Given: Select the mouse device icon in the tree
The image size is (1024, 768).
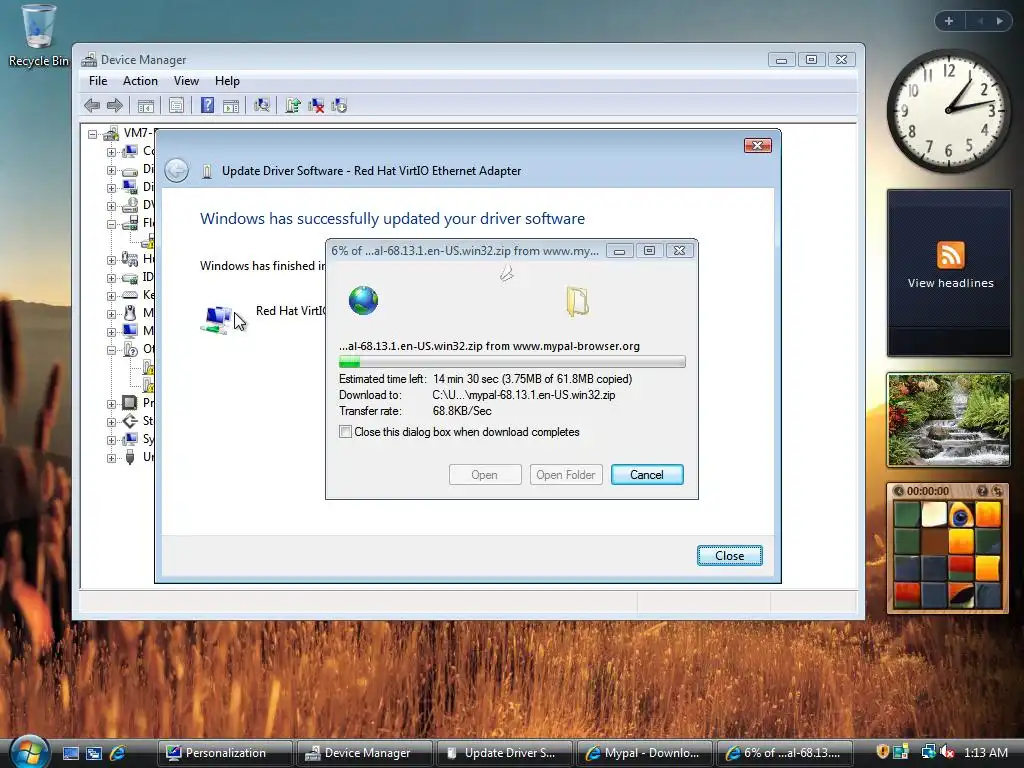Looking at the screenshot, I should point(130,313).
